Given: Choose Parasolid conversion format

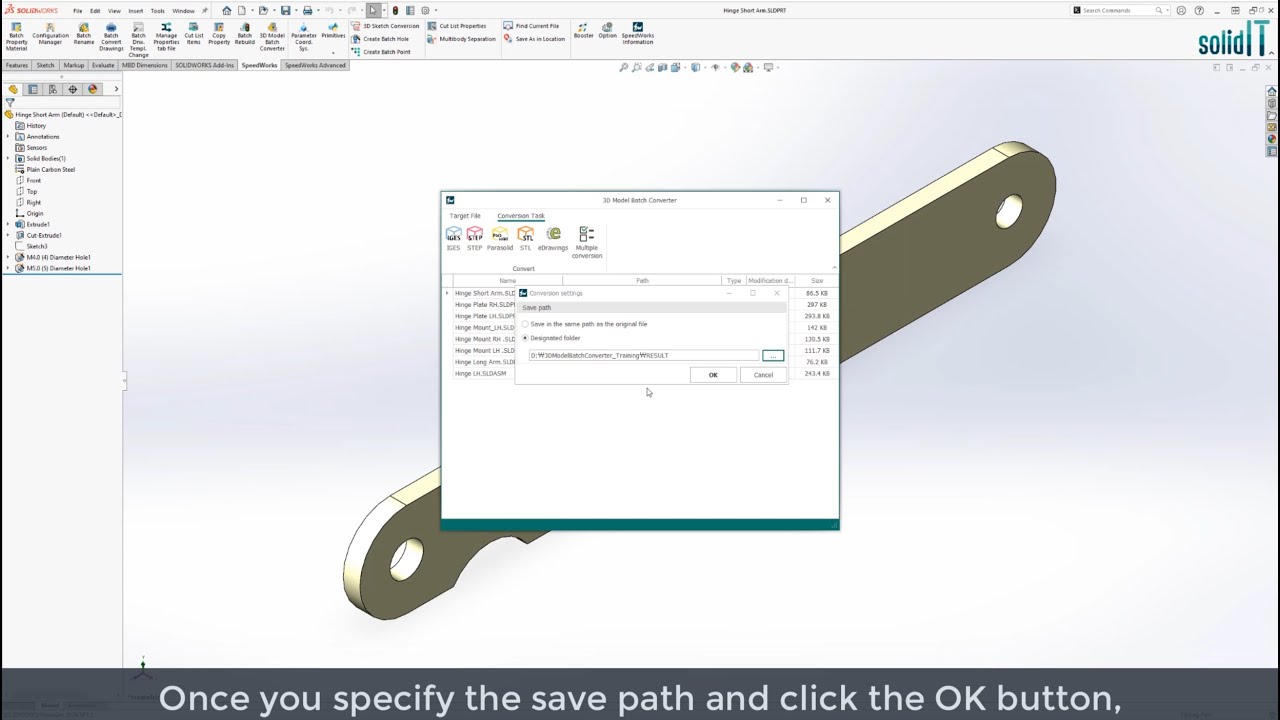Looking at the screenshot, I should pyautogui.click(x=500, y=239).
